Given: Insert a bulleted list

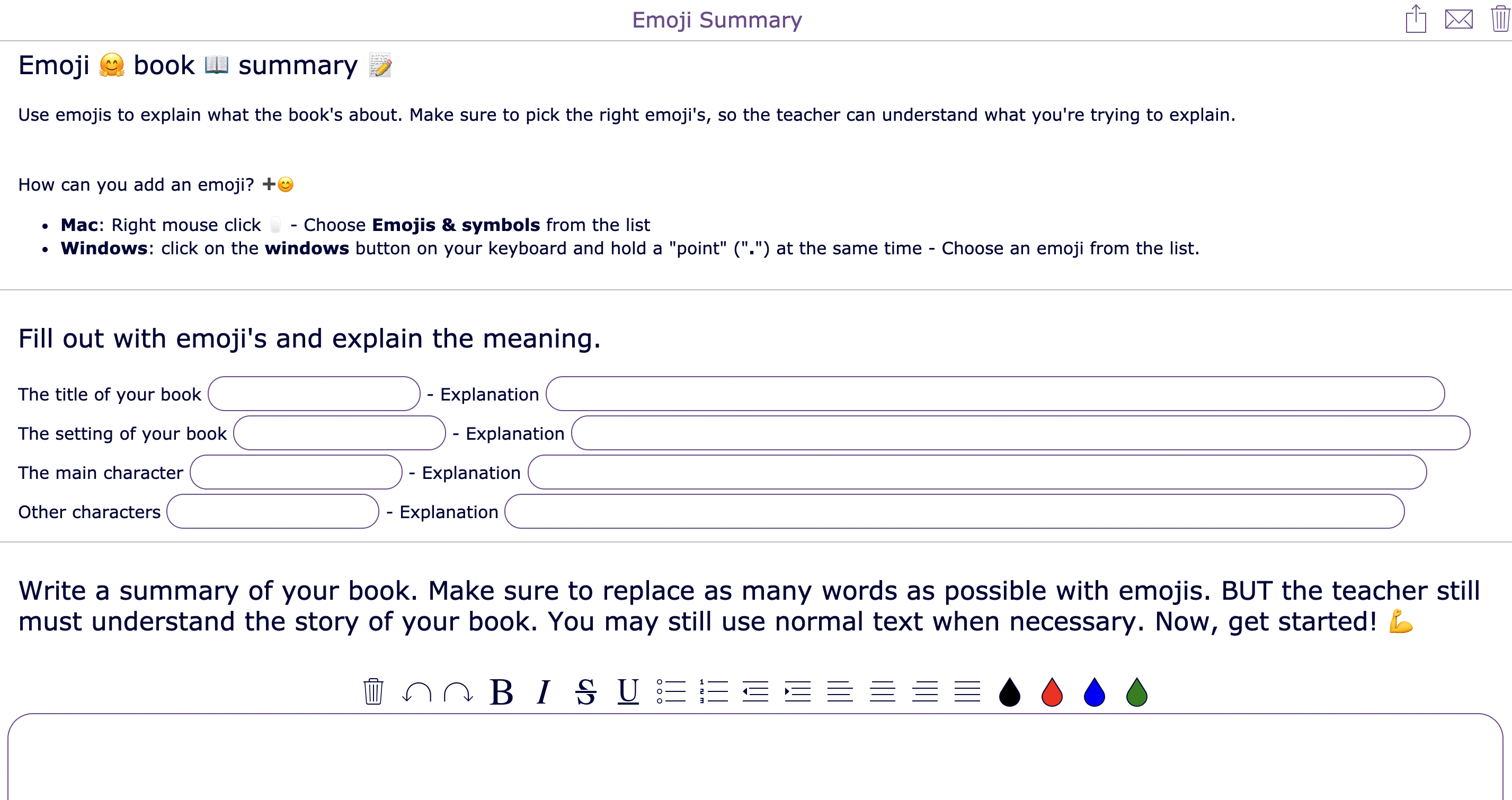Looking at the screenshot, I should 672,692.
